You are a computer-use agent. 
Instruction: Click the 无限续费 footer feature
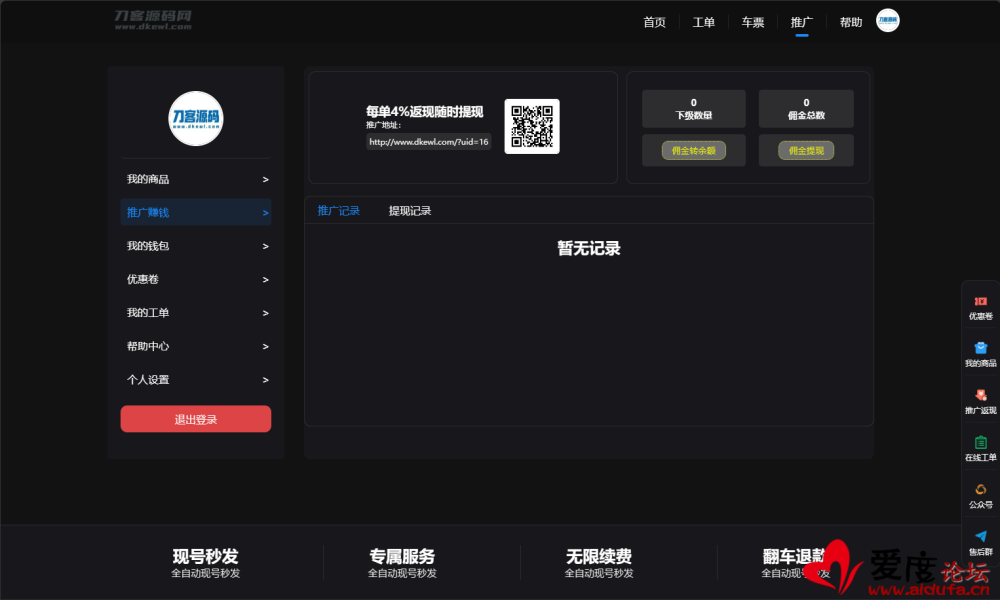pyautogui.click(x=599, y=563)
